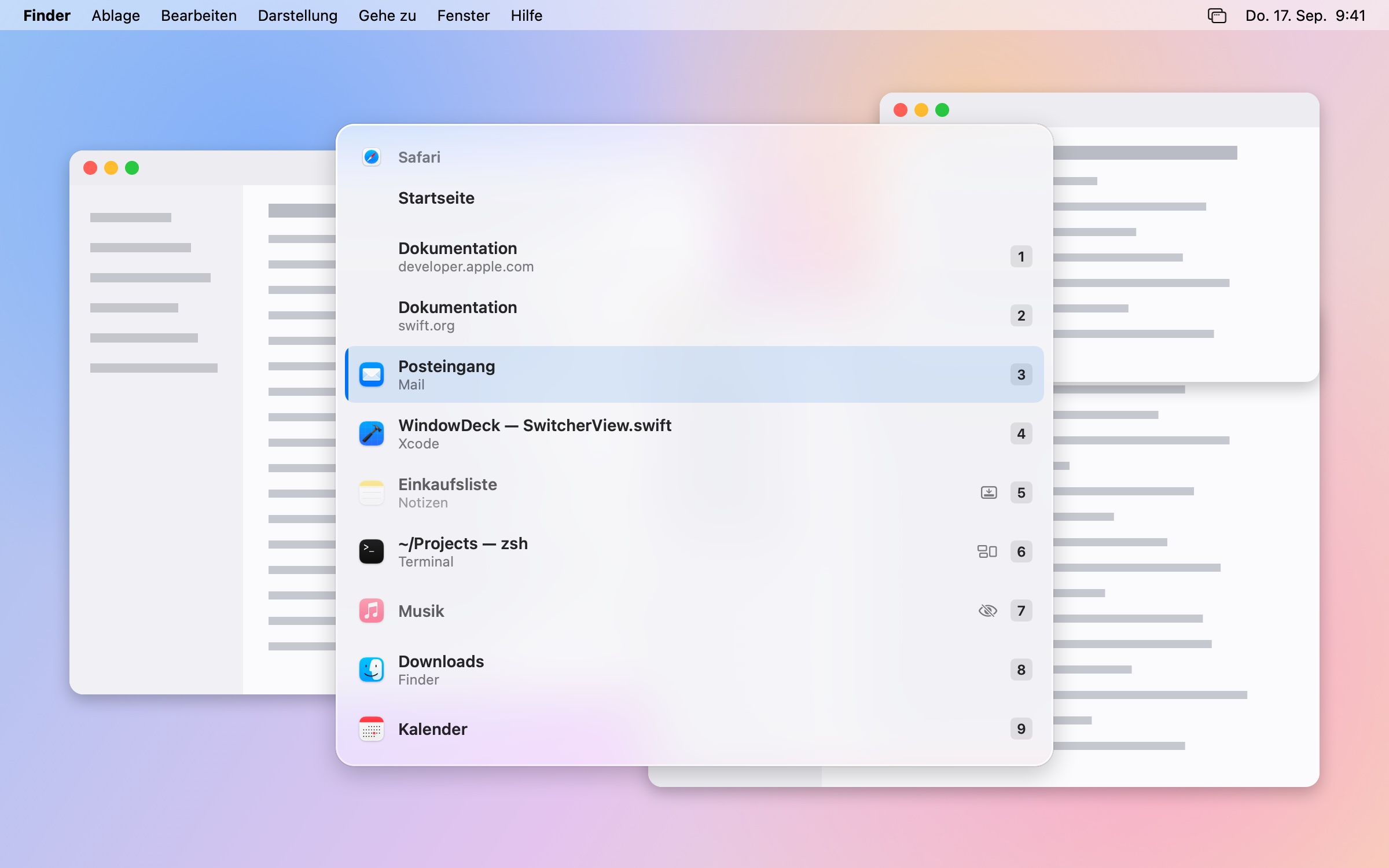1389x868 pixels.
Task: Open the Hilfe menu
Action: (527, 16)
